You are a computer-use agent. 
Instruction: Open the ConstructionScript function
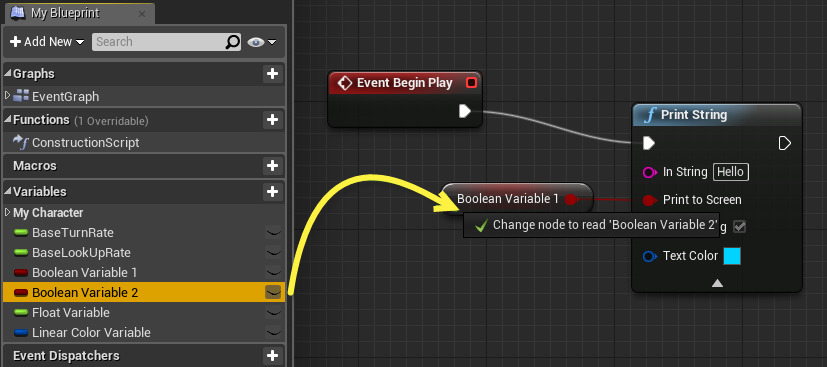pyautogui.click(x=85, y=142)
